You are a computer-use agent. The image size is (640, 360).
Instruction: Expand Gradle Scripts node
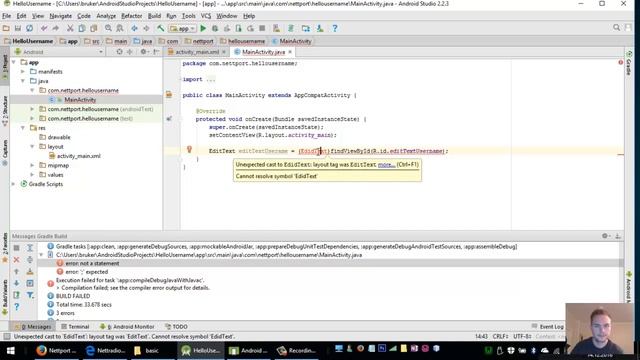[x=14, y=184]
